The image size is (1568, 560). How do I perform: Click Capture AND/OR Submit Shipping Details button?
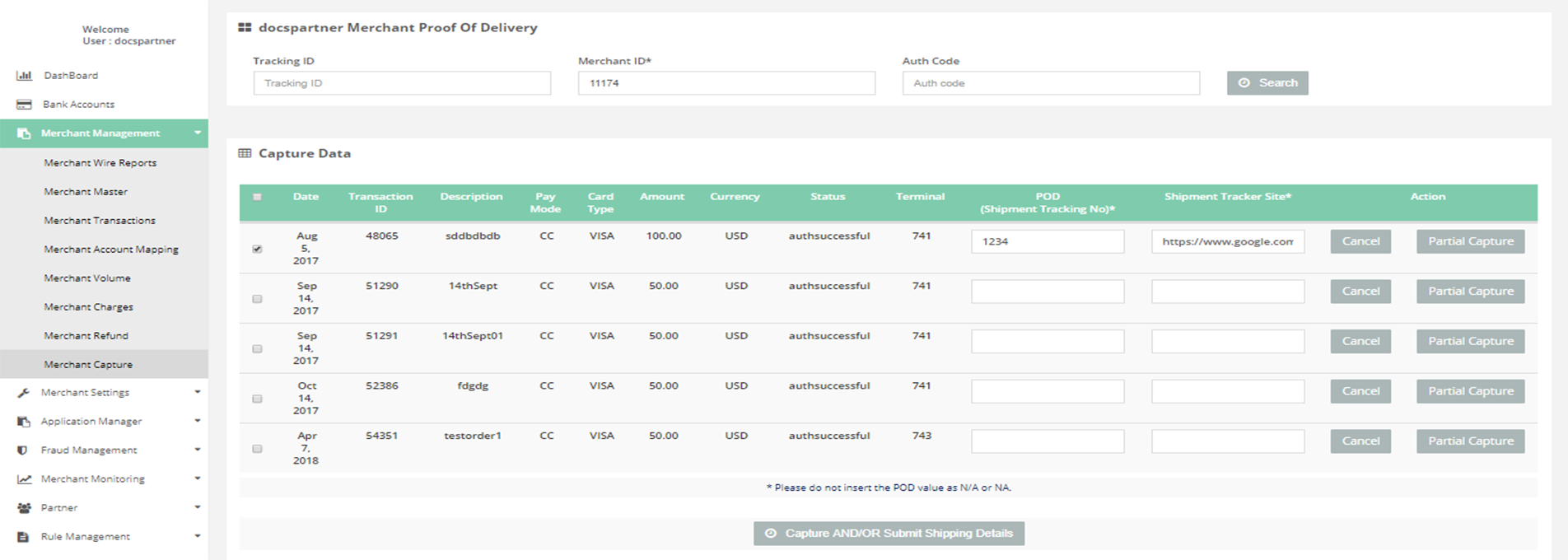[x=889, y=534]
